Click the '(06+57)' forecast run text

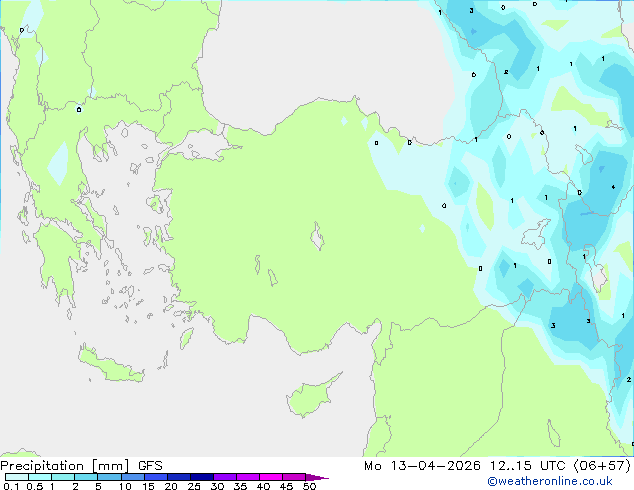(602, 466)
